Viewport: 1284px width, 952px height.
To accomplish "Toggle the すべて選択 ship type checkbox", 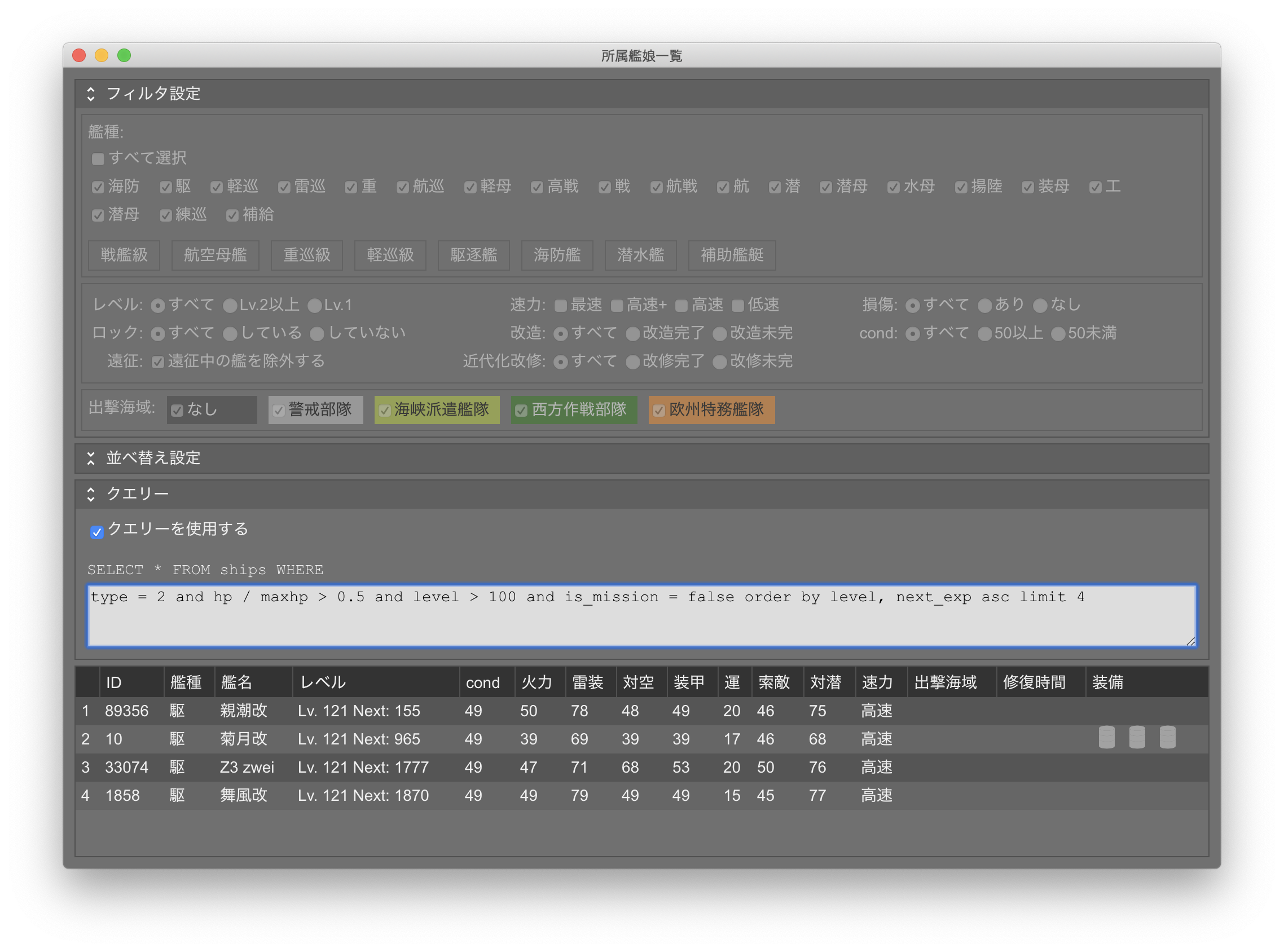I will point(98,158).
